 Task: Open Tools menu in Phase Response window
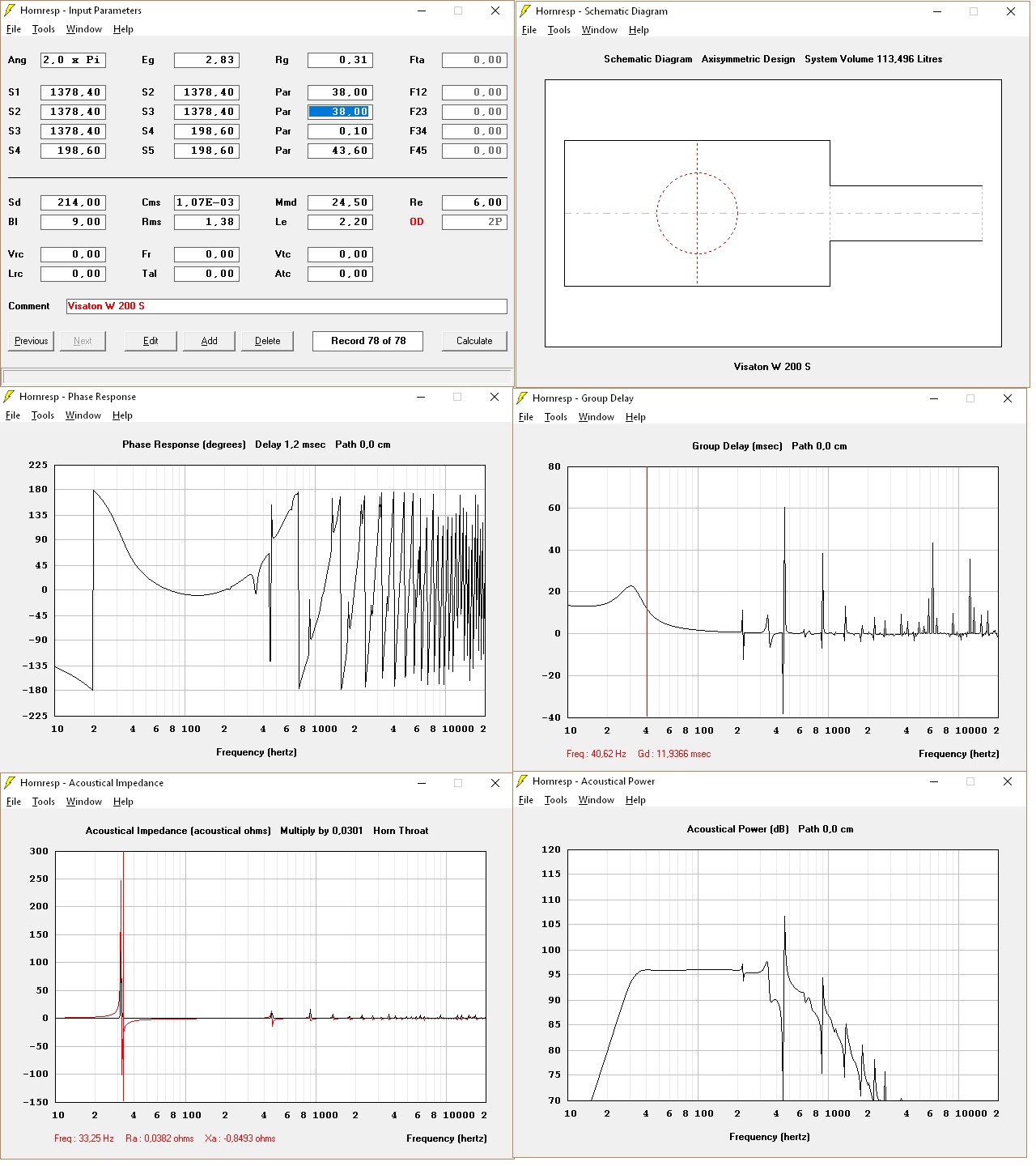(x=43, y=415)
